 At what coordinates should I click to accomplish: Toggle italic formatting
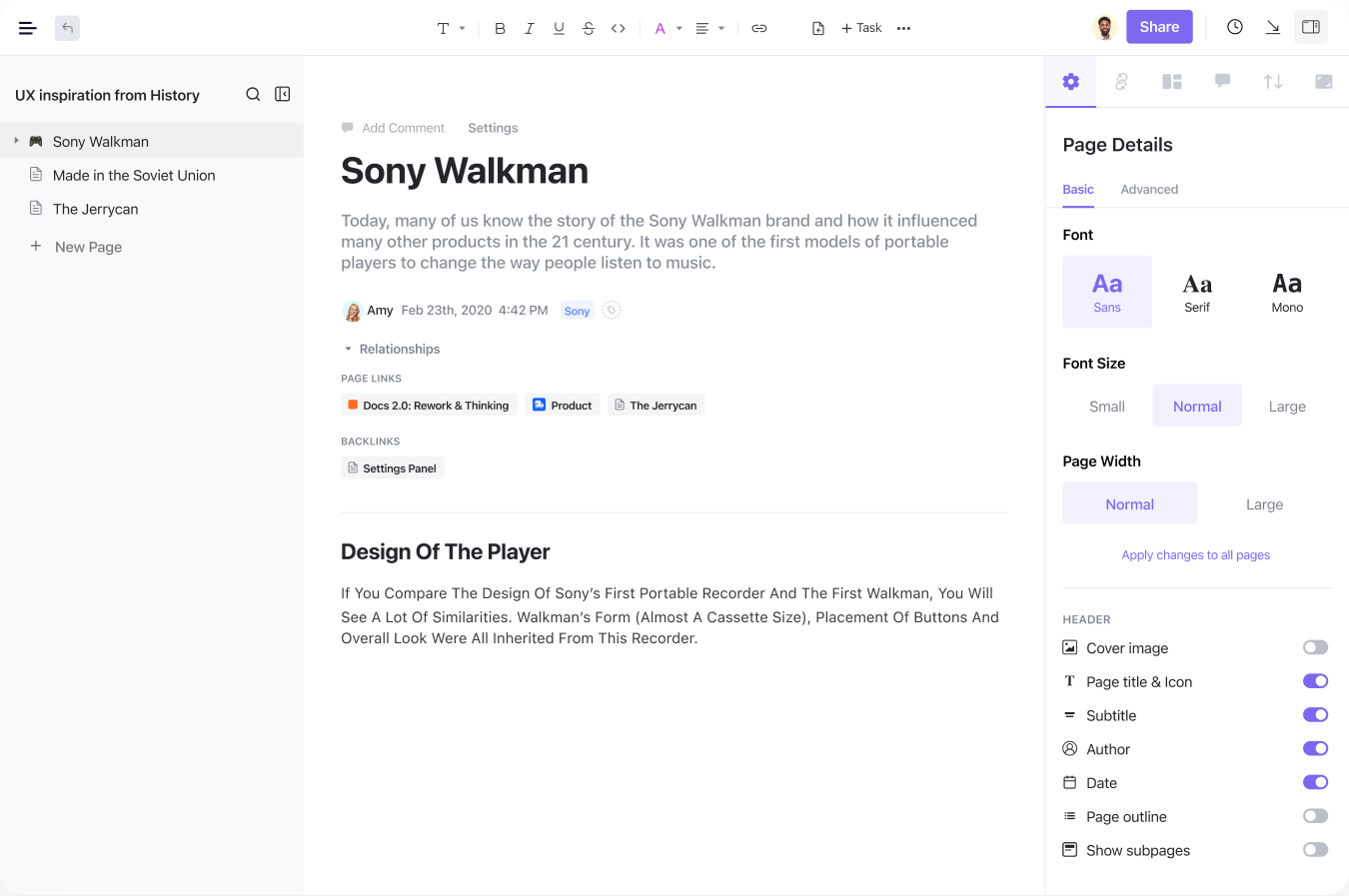coord(530,28)
